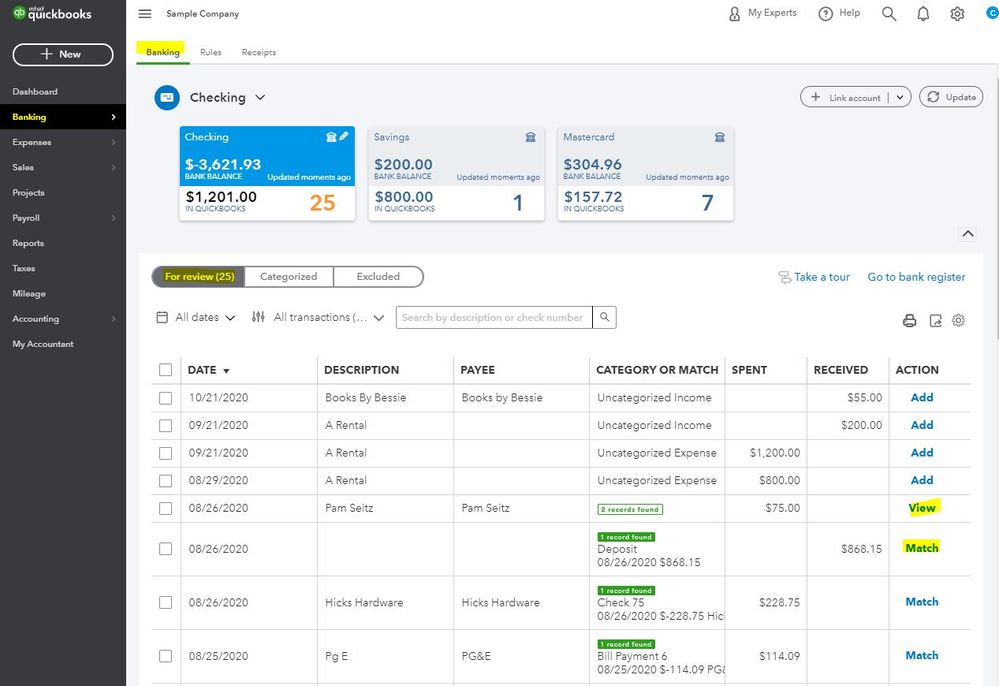
Task: Click the pencil edit icon on Checking card
Action: (x=344, y=136)
